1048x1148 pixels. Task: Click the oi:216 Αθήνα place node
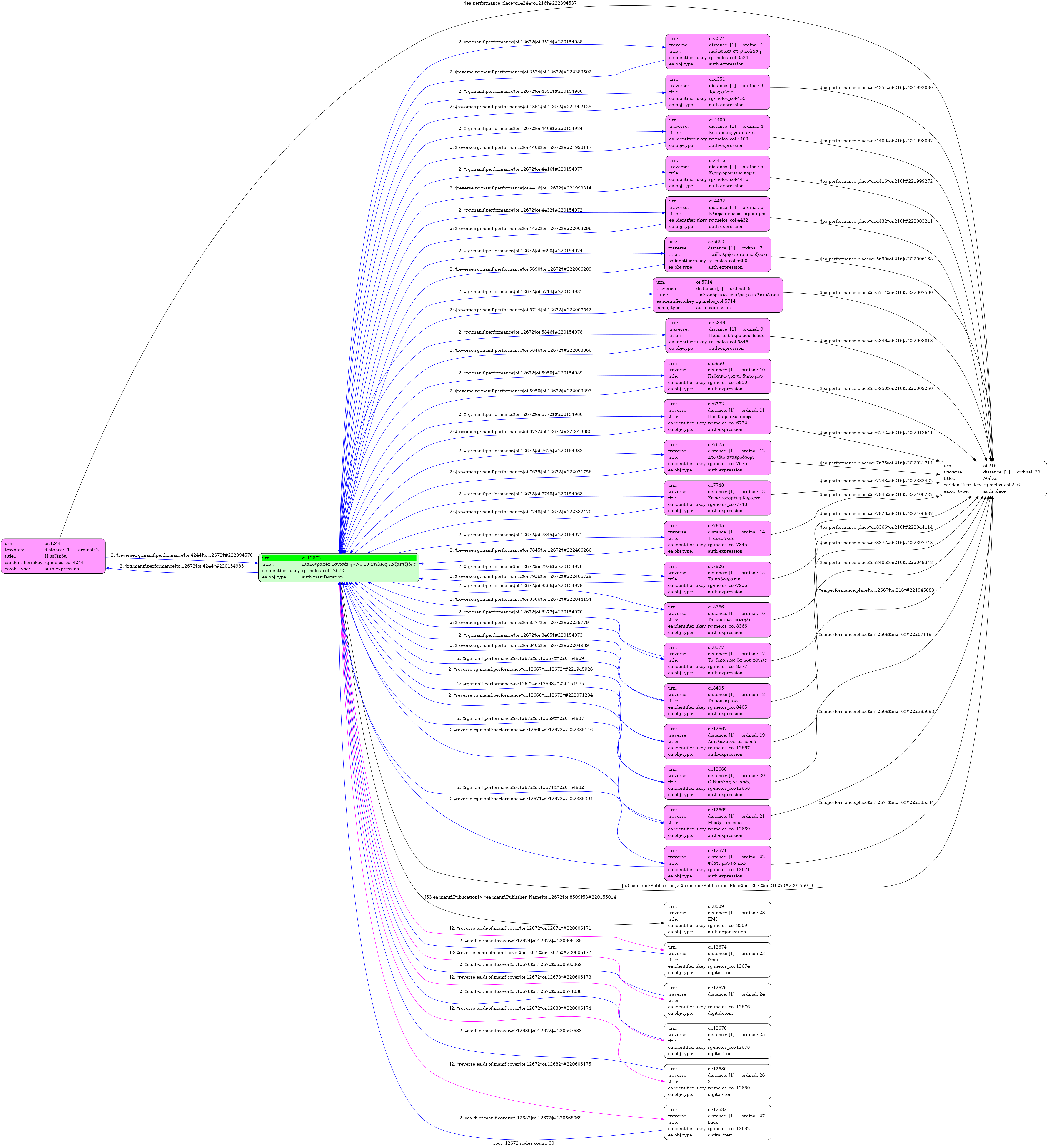point(993,478)
